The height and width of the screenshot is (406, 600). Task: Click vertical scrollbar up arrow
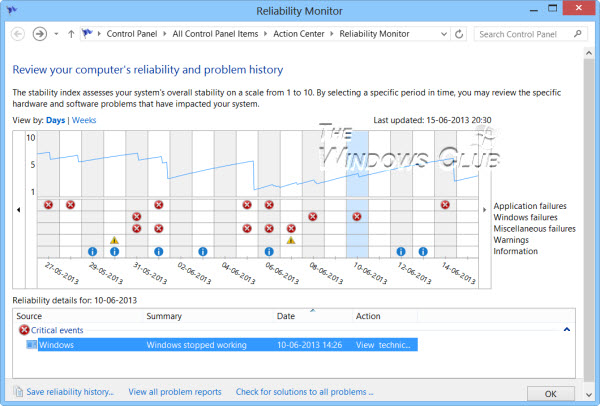[x=589, y=53]
